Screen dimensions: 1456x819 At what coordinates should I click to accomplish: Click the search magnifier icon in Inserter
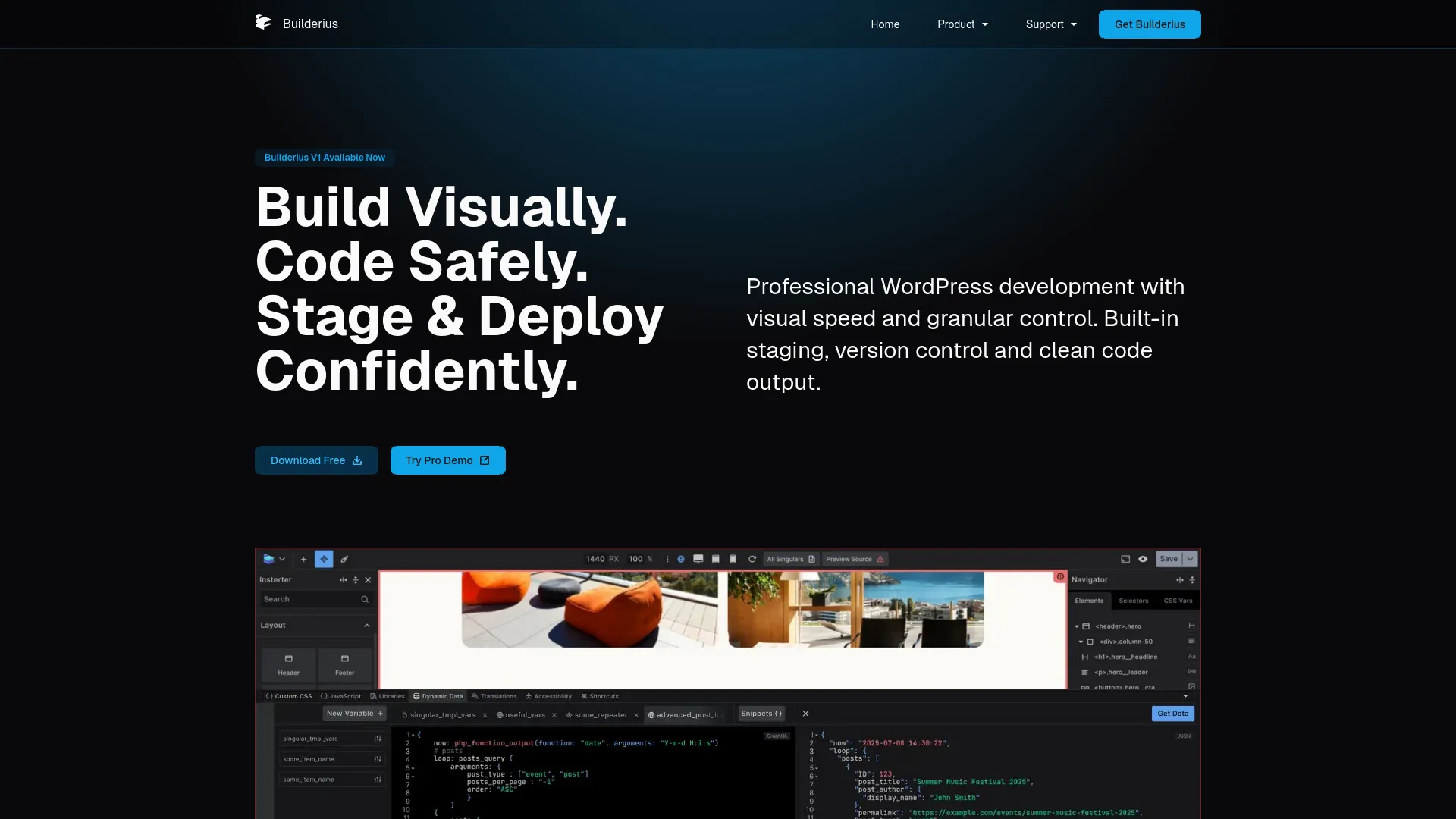pos(365,599)
